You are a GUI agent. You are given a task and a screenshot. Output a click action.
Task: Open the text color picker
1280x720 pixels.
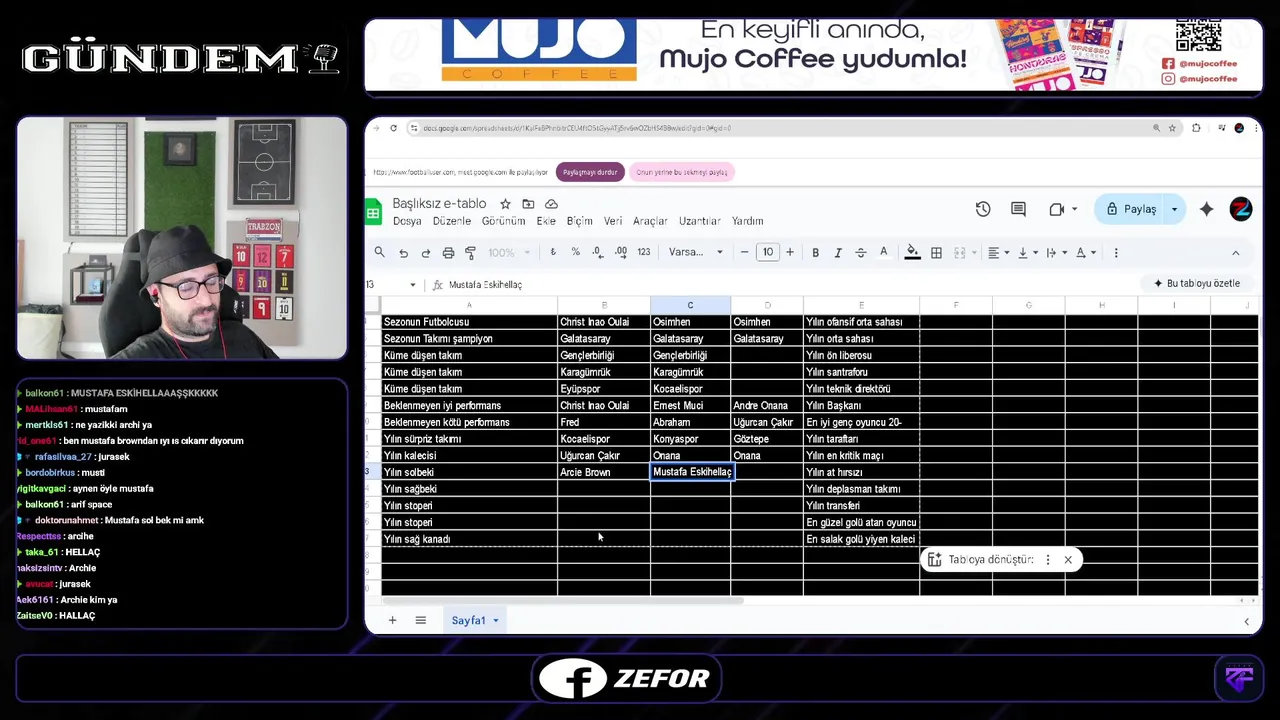884,253
